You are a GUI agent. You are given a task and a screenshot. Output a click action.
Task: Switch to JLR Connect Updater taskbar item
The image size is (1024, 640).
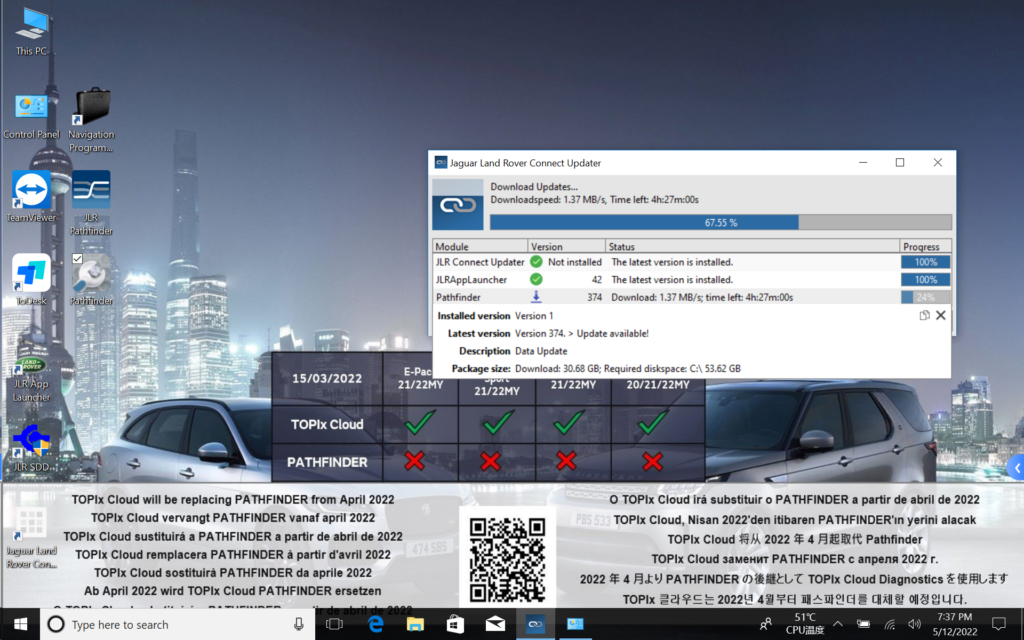(535, 624)
